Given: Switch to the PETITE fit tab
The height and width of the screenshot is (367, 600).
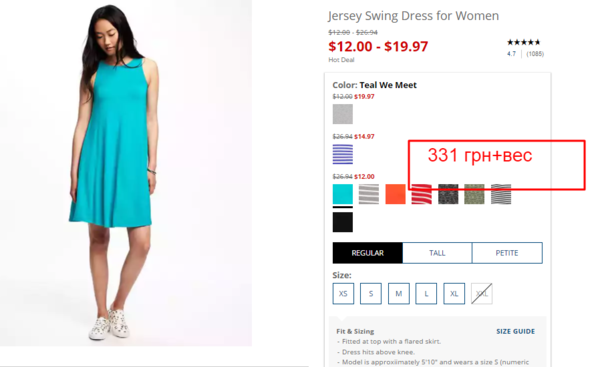Looking at the screenshot, I should coord(507,253).
